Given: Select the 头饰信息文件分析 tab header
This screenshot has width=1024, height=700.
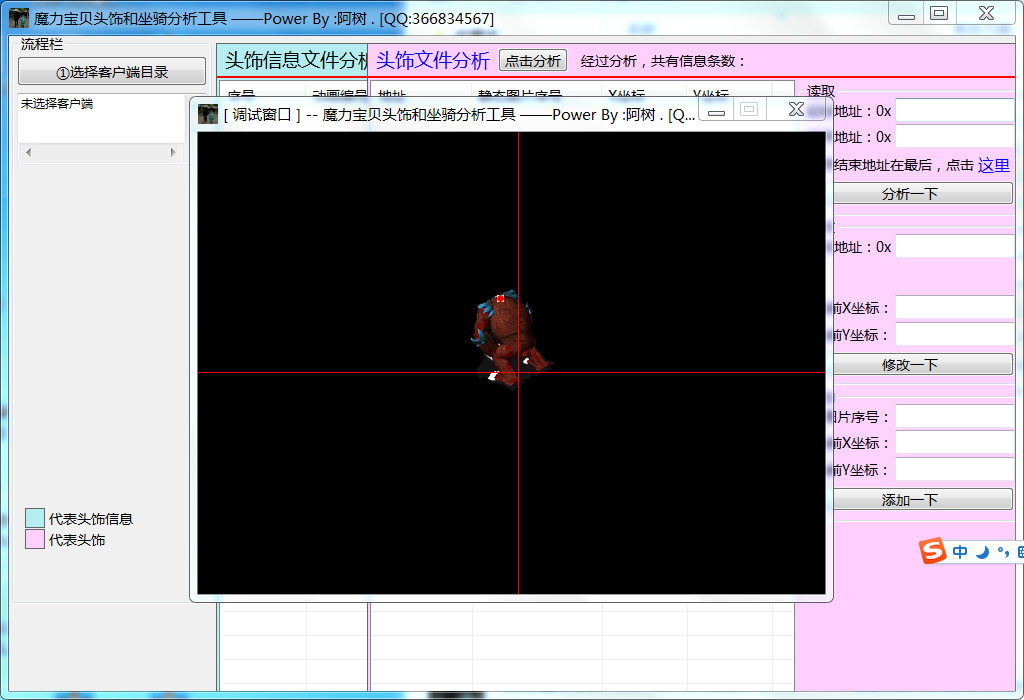Looking at the screenshot, I should [297, 61].
